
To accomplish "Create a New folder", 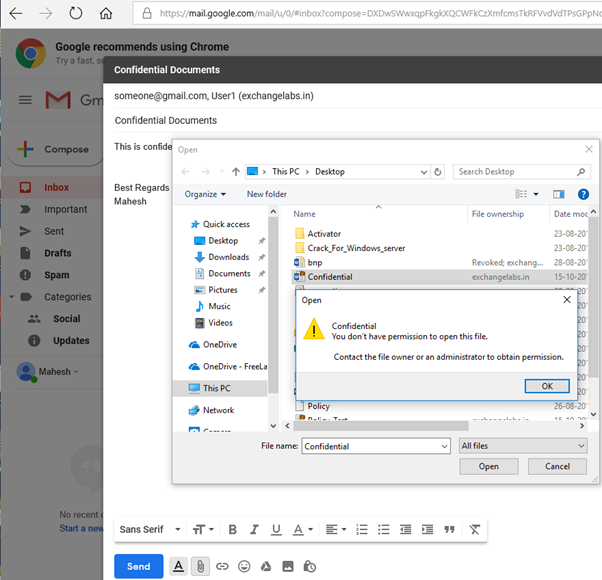I will pos(266,194).
